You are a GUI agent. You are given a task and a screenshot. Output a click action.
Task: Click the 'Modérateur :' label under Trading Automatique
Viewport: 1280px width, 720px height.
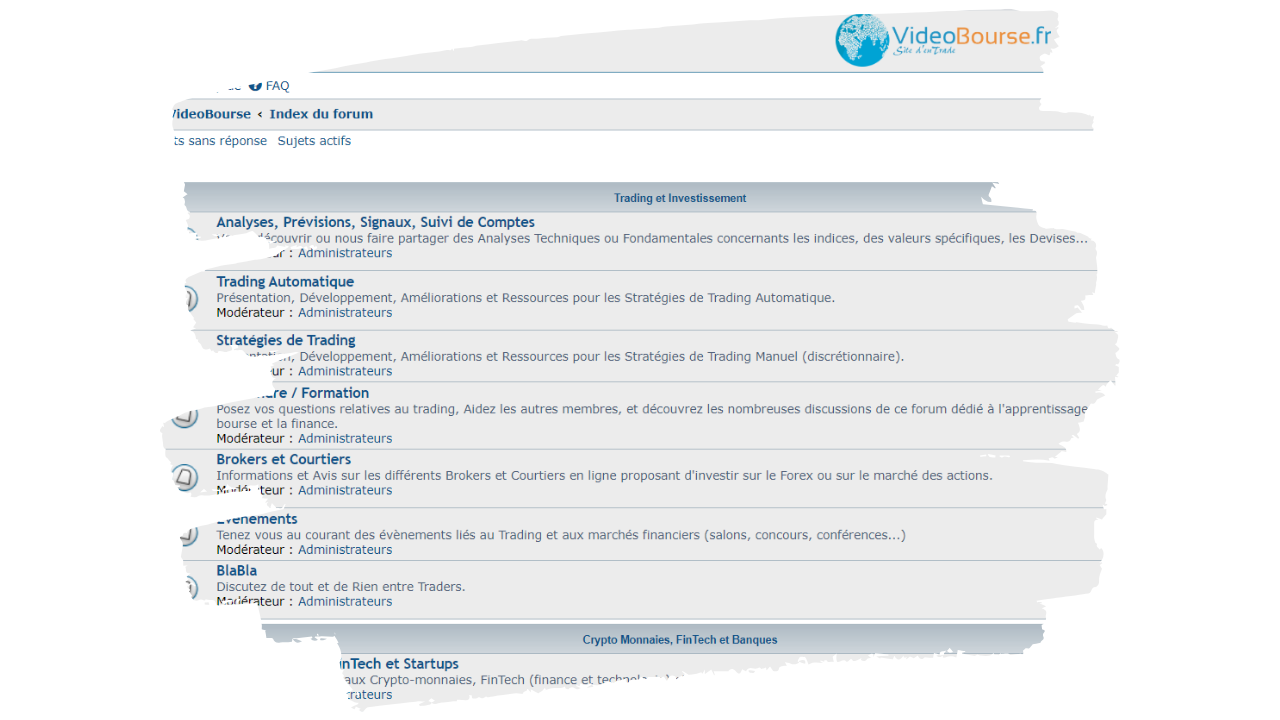click(x=255, y=312)
